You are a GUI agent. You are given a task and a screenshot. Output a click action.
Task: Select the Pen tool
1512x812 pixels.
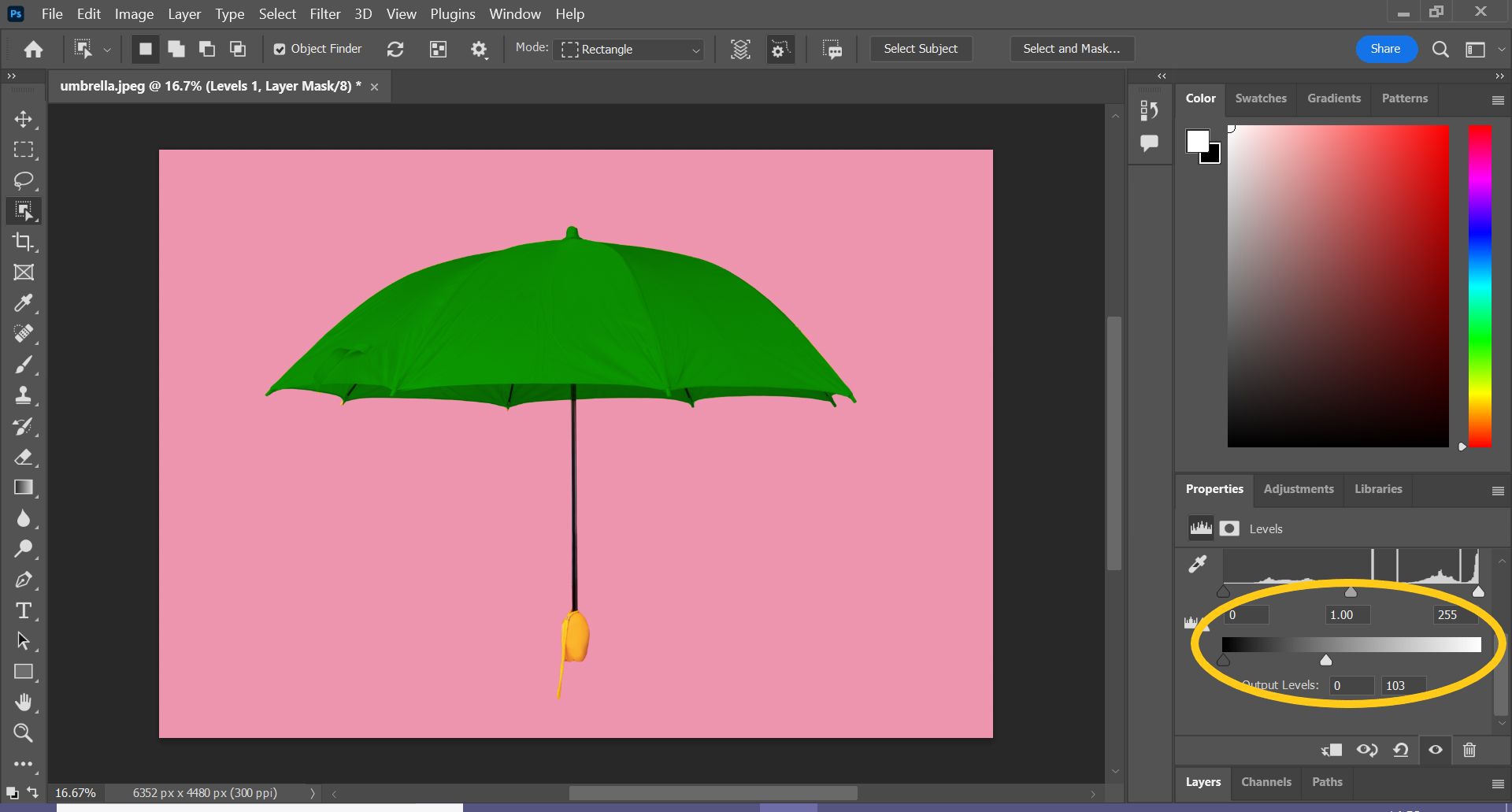pyautogui.click(x=24, y=580)
